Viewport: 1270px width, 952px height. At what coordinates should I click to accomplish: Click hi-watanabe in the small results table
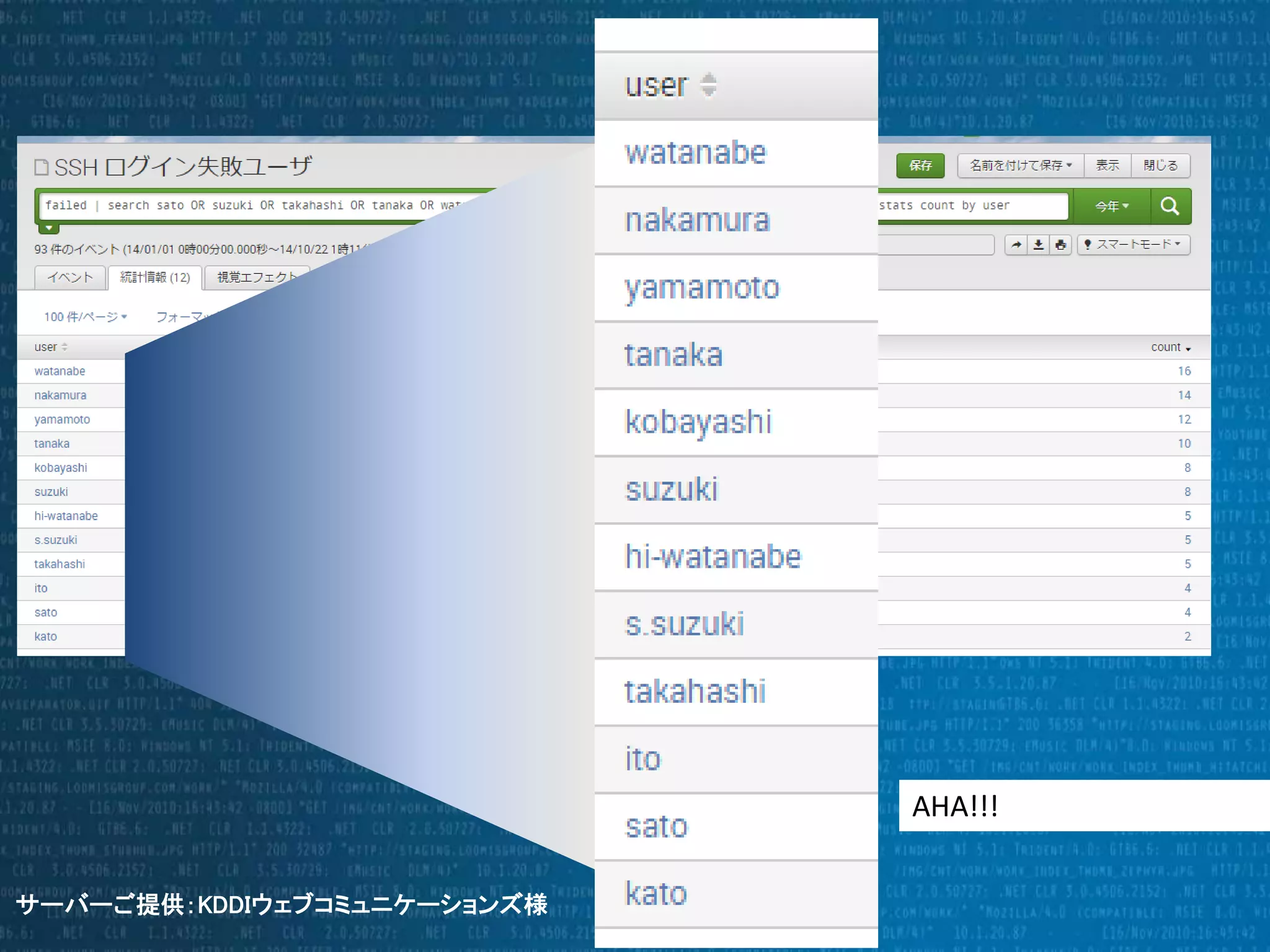tap(66, 516)
